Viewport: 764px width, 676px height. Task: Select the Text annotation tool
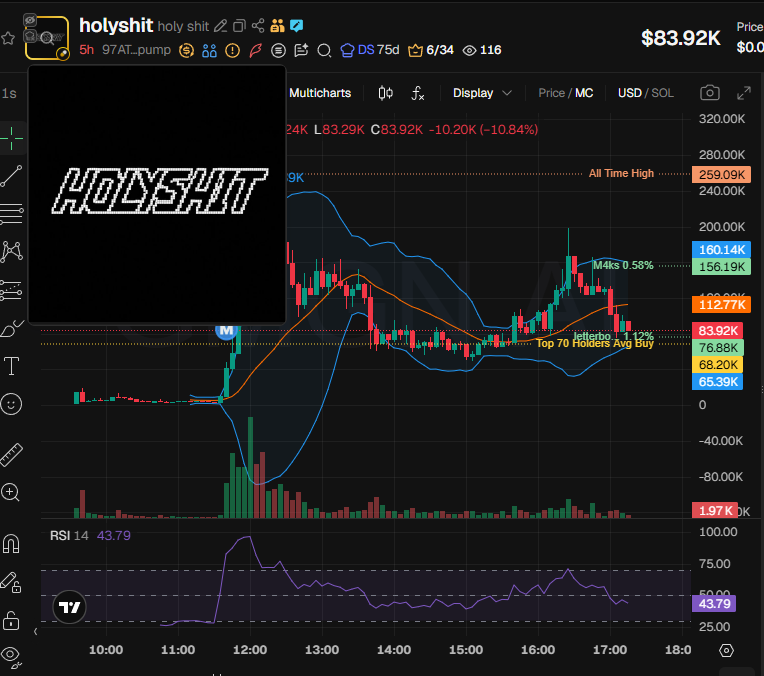point(12,366)
